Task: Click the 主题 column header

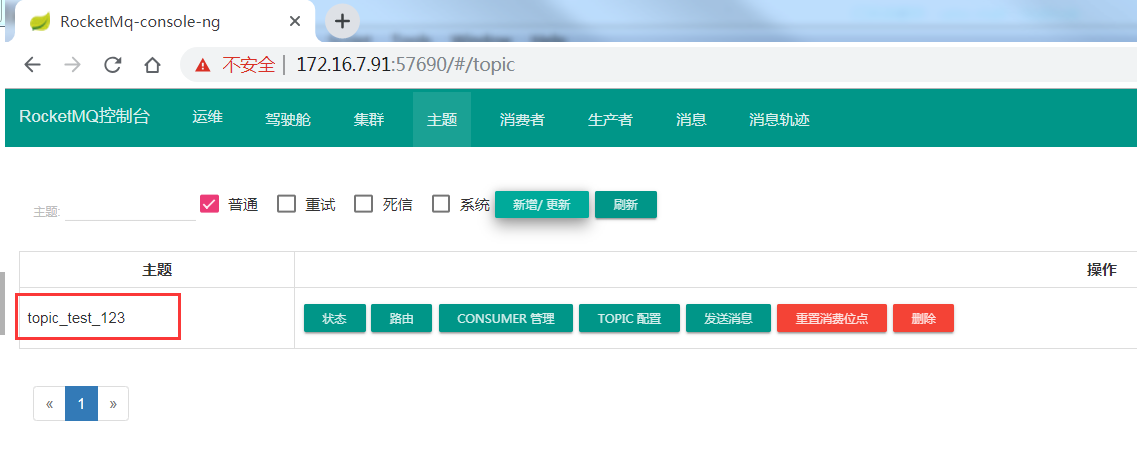Action: tap(157, 270)
